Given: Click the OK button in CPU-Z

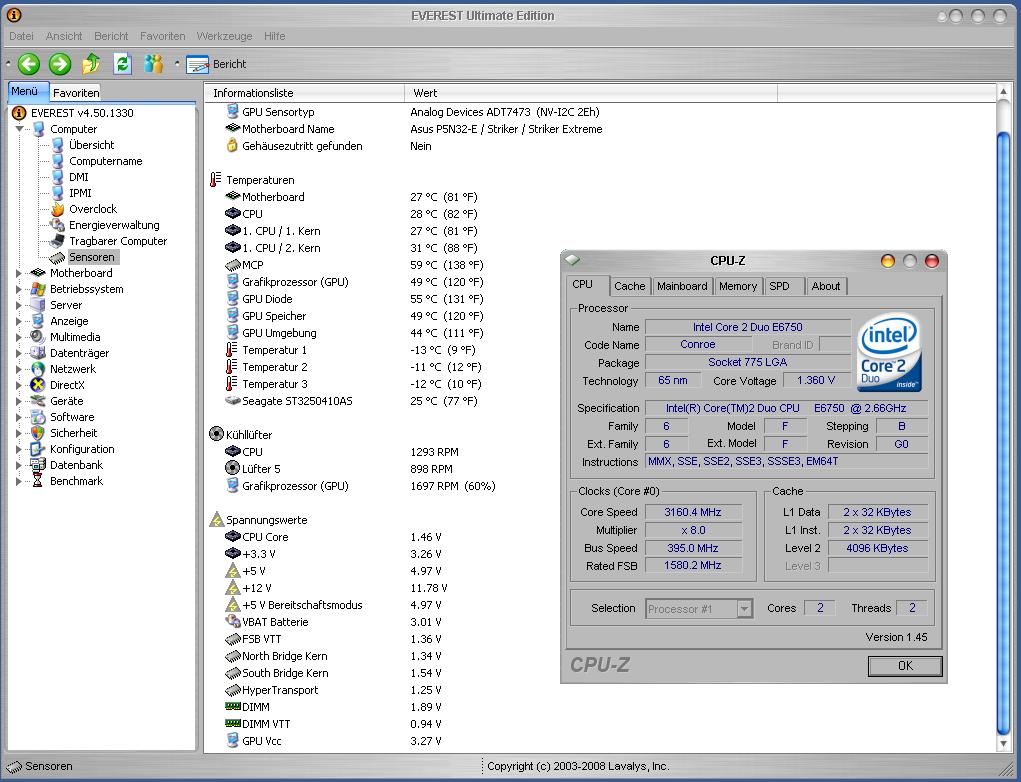Looking at the screenshot, I should [905, 666].
